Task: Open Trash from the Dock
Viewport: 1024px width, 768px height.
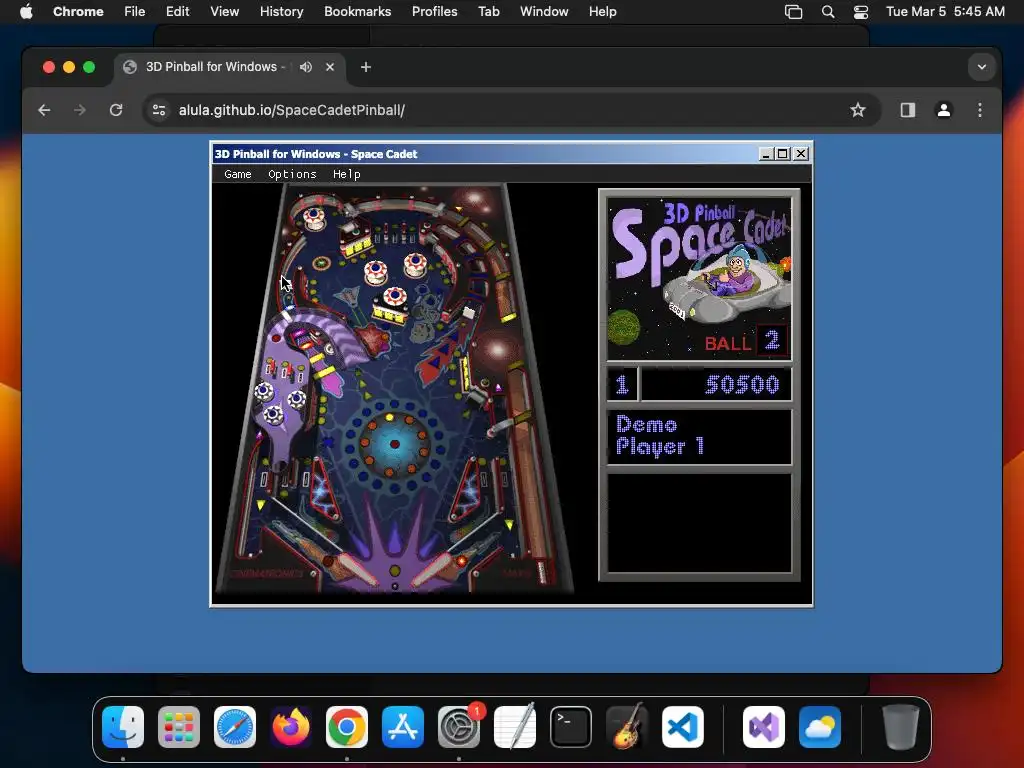Action: (x=901, y=727)
